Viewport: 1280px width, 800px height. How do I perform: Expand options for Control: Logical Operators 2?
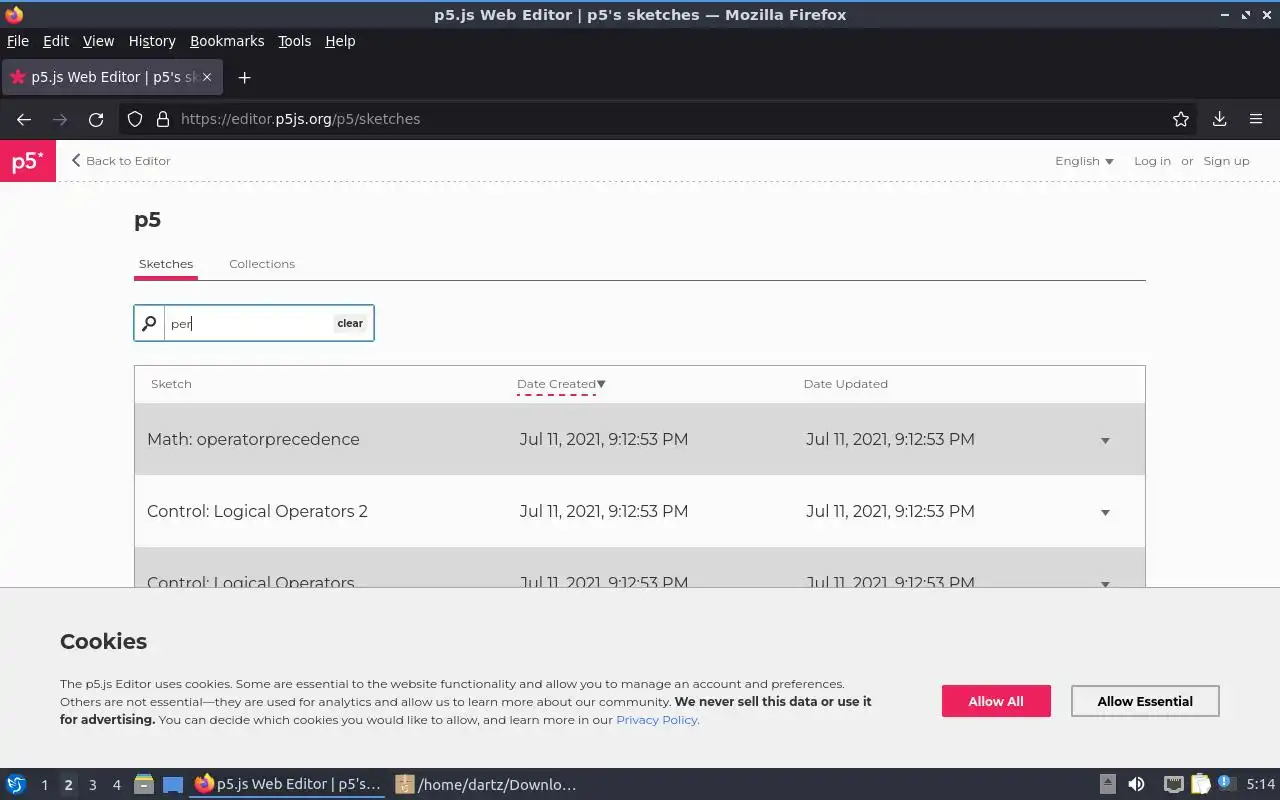[x=1105, y=512]
